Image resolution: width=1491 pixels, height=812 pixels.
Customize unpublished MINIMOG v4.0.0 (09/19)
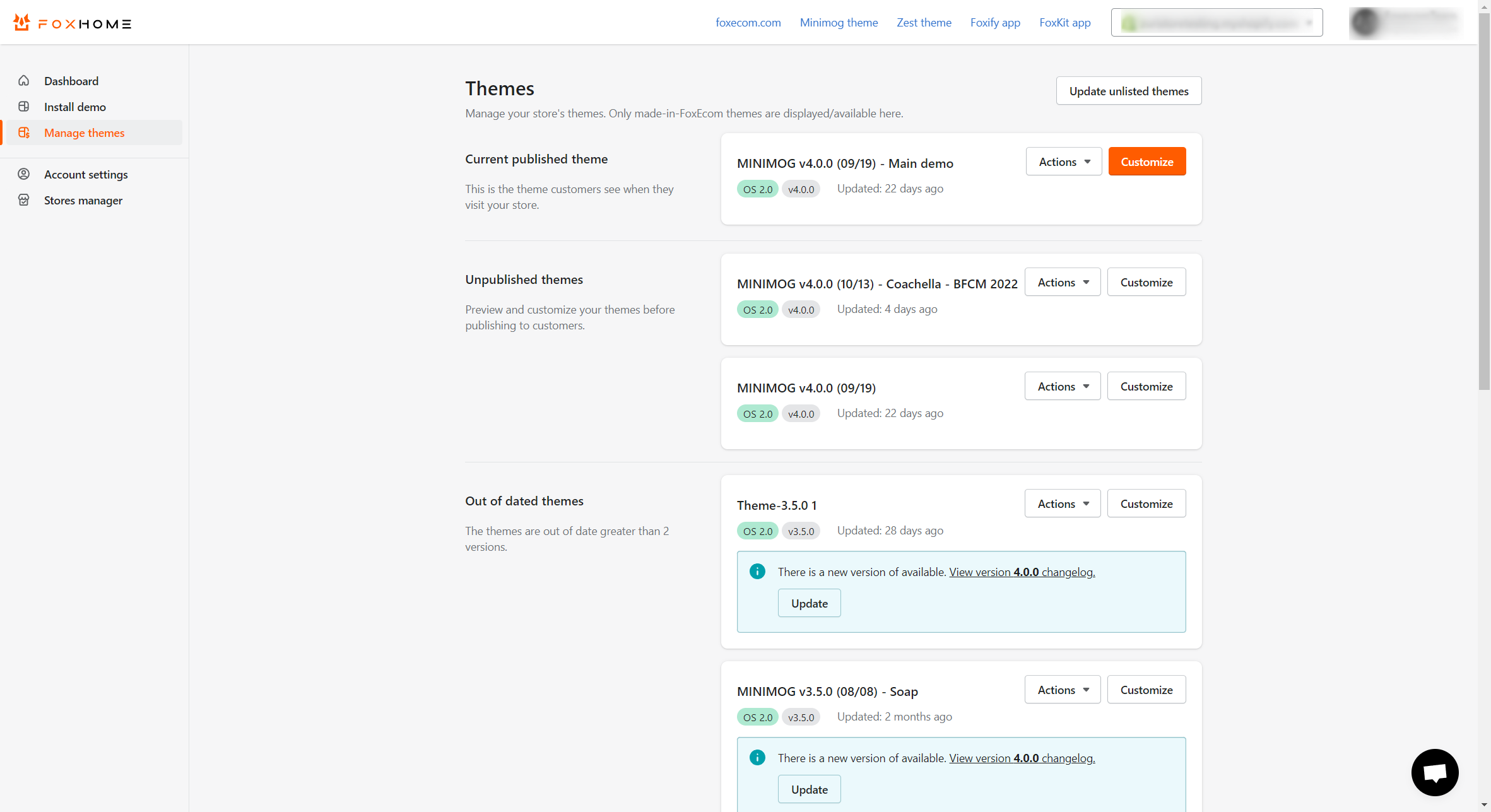pyautogui.click(x=1146, y=386)
